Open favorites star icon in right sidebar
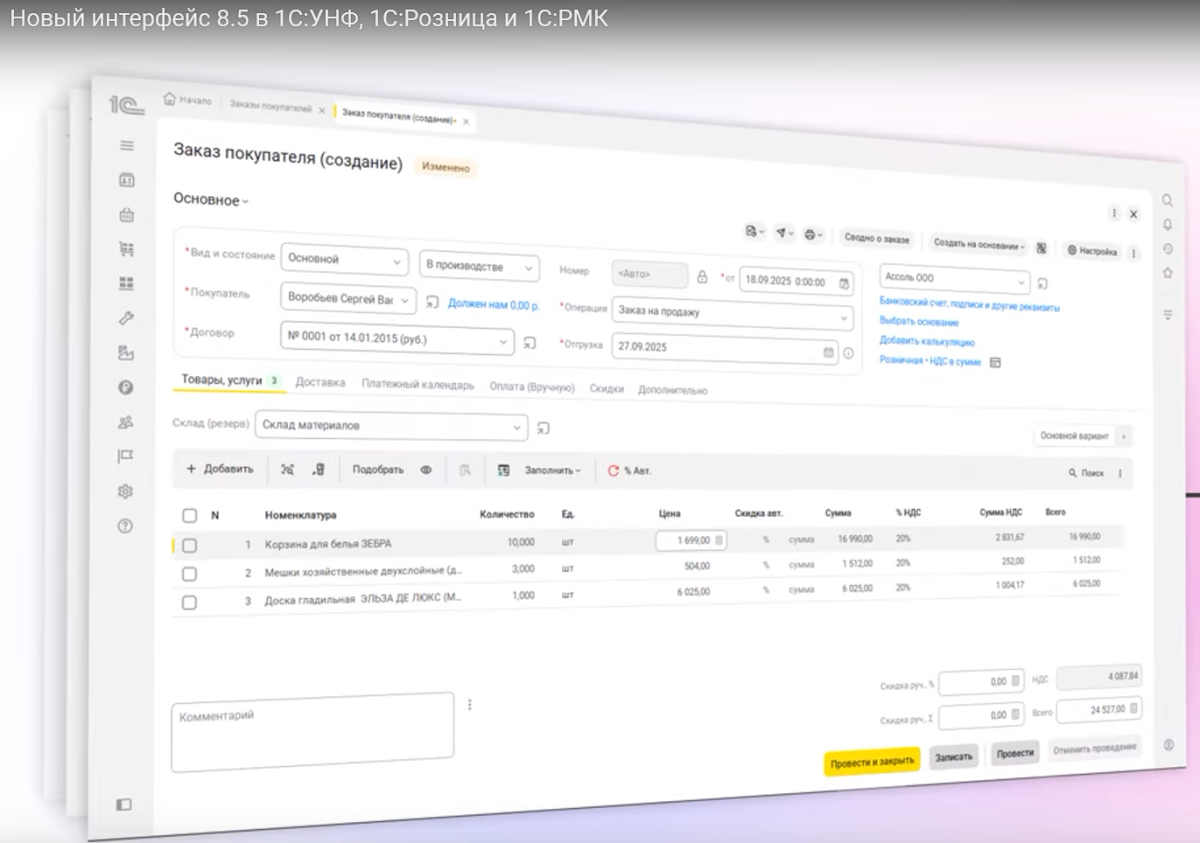This screenshot has height=843, width=1200. (x=1167, y=272)
